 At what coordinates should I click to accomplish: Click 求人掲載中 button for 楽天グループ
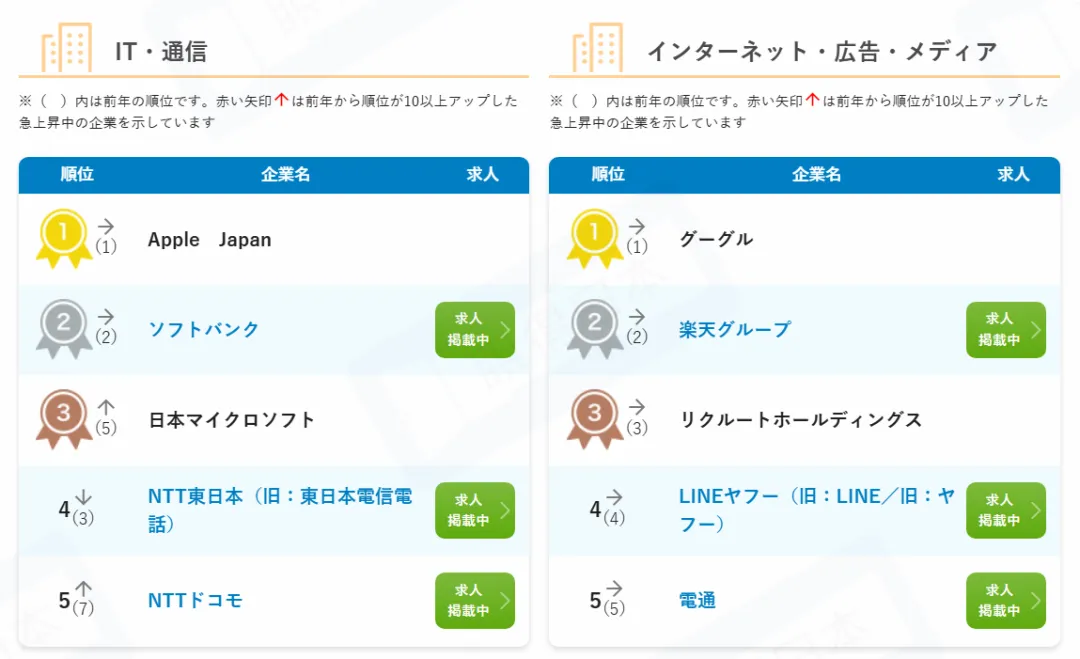click(1006, 329)
